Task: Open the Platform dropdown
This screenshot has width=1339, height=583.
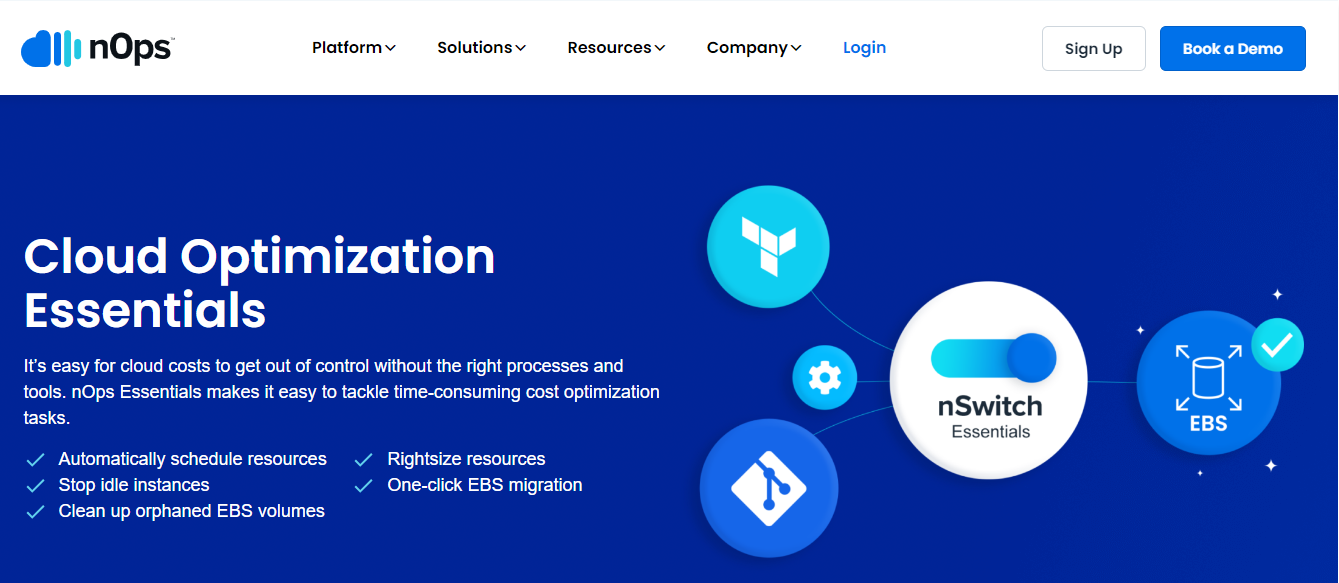Action: pos(353,47)
